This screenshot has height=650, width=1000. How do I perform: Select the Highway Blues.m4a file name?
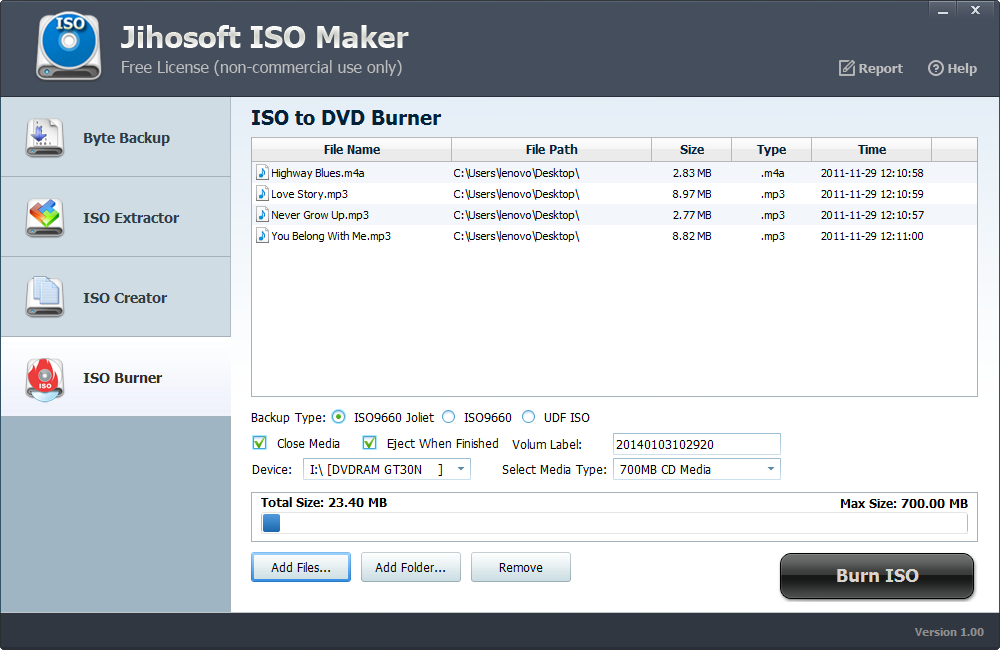pyautogui.click(x=318, y=173)
